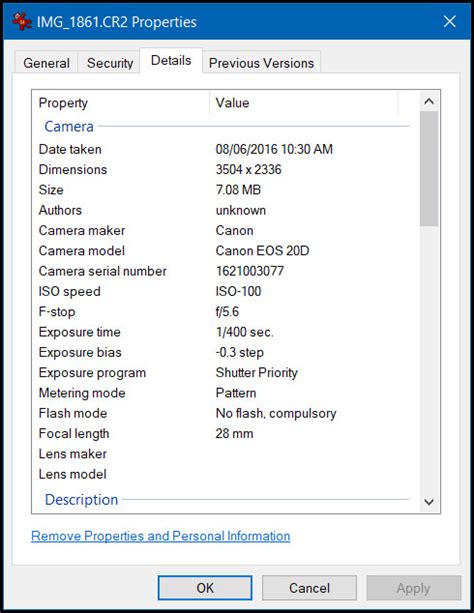Click the Camera maker value Canon
The image size is (474, 613).
click(234, 230)
